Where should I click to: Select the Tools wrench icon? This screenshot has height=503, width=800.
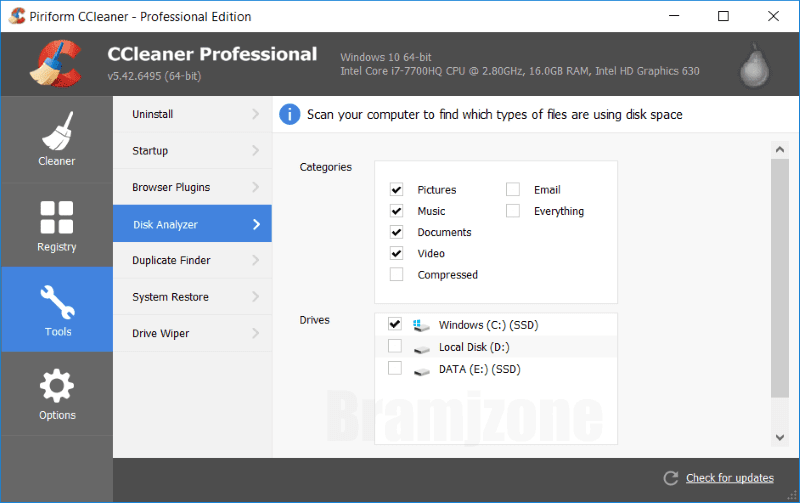coord(57,301)
